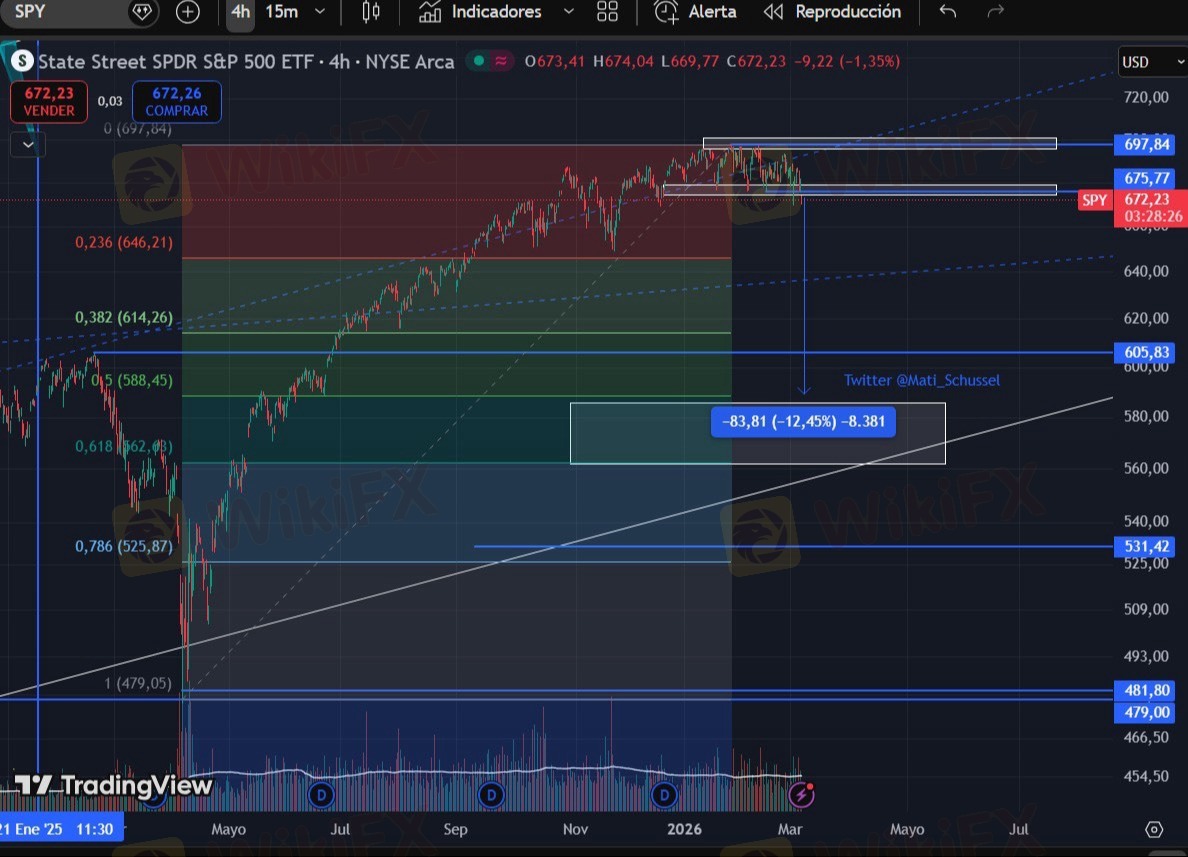Select the 15m timeframe

click(x=281, y=11)
